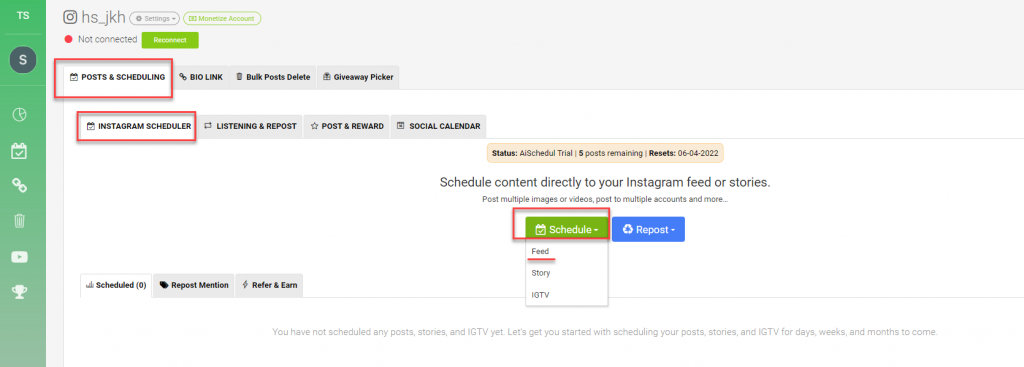Open the trash bulk delete sidebar icon
The image size is (1024, 367).
(20, 221)
